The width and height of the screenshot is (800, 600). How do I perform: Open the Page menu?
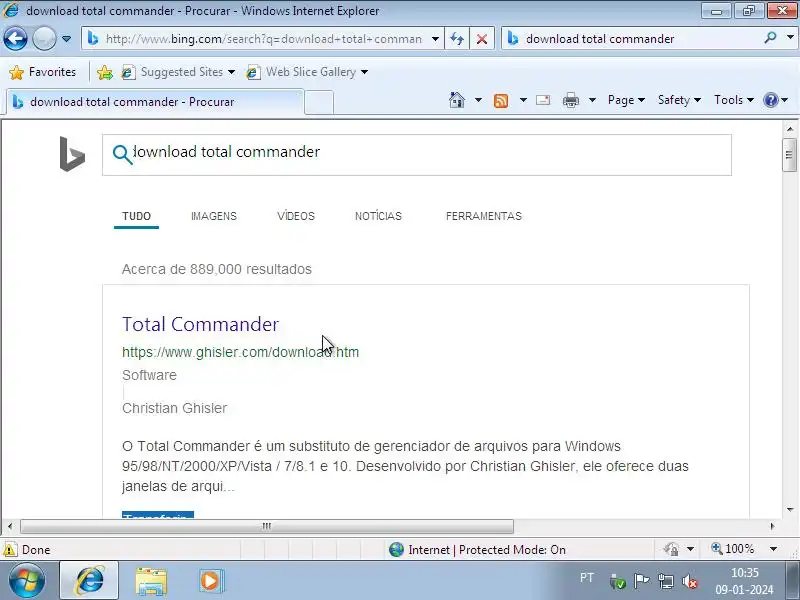(626, 100)
